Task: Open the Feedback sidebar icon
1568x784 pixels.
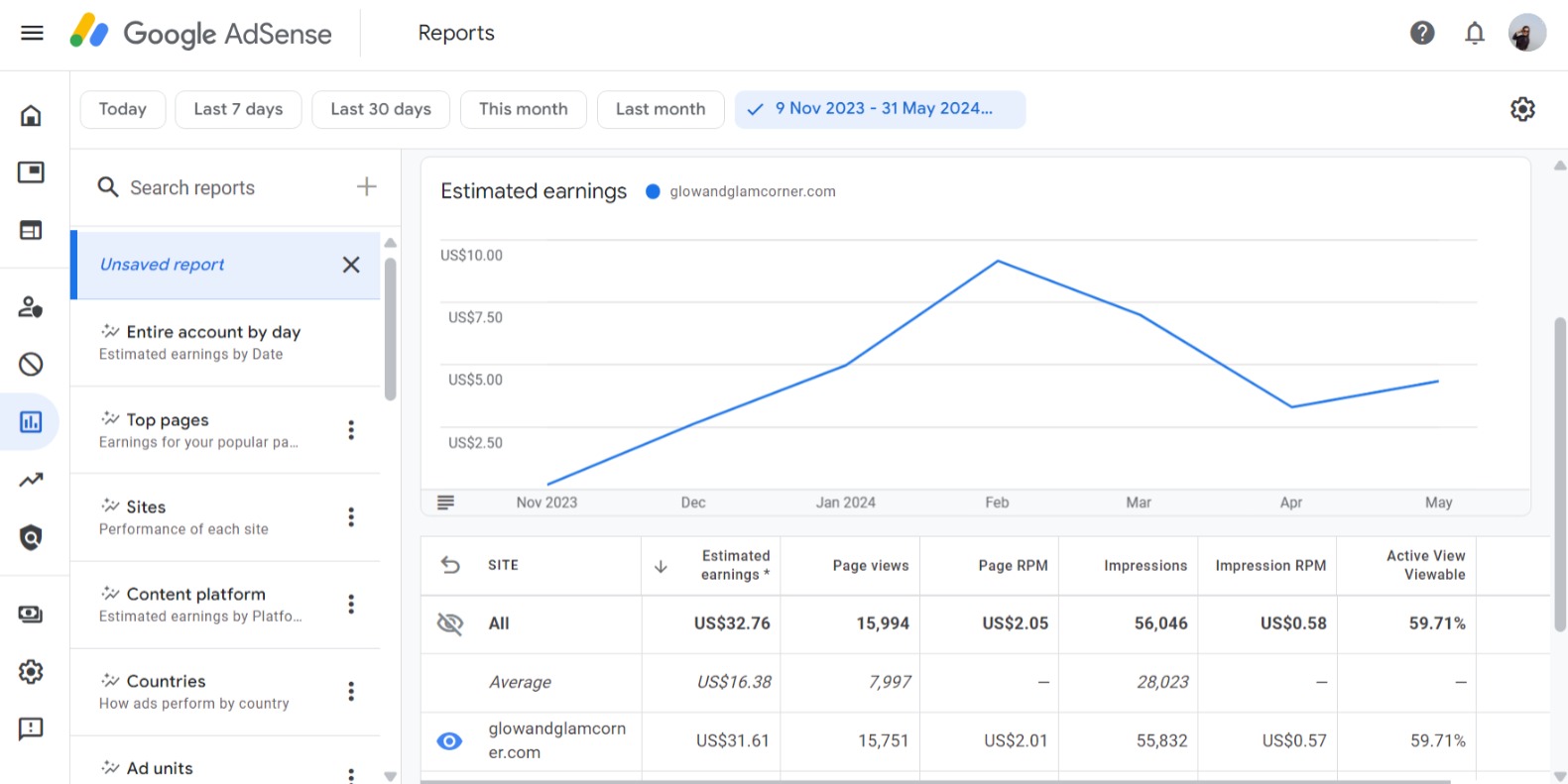Action: 31,729
